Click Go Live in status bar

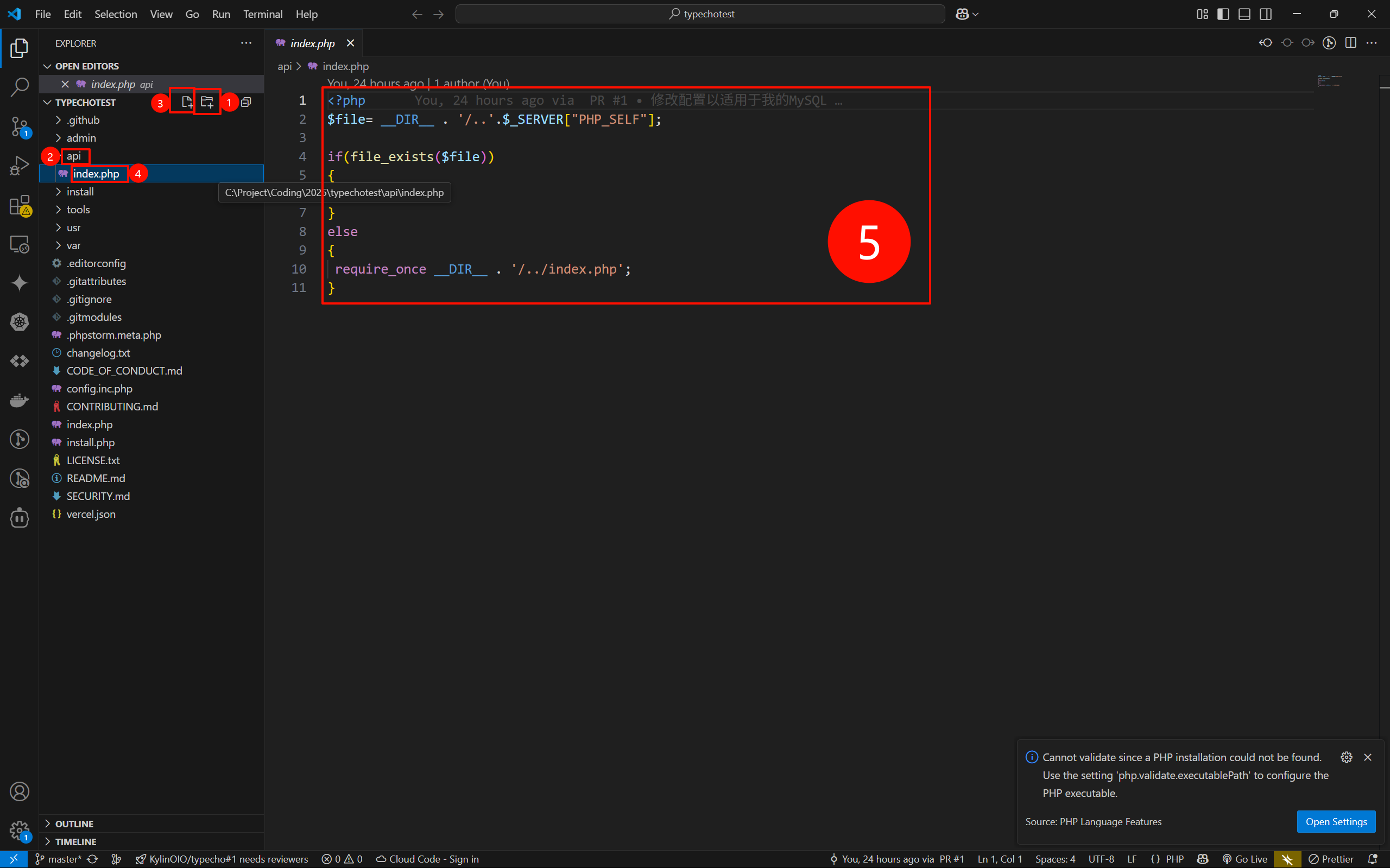pos(1244,859)
